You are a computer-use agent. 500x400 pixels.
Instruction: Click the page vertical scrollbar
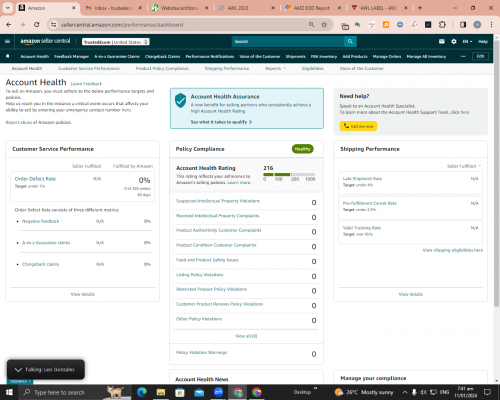point(497,173)
